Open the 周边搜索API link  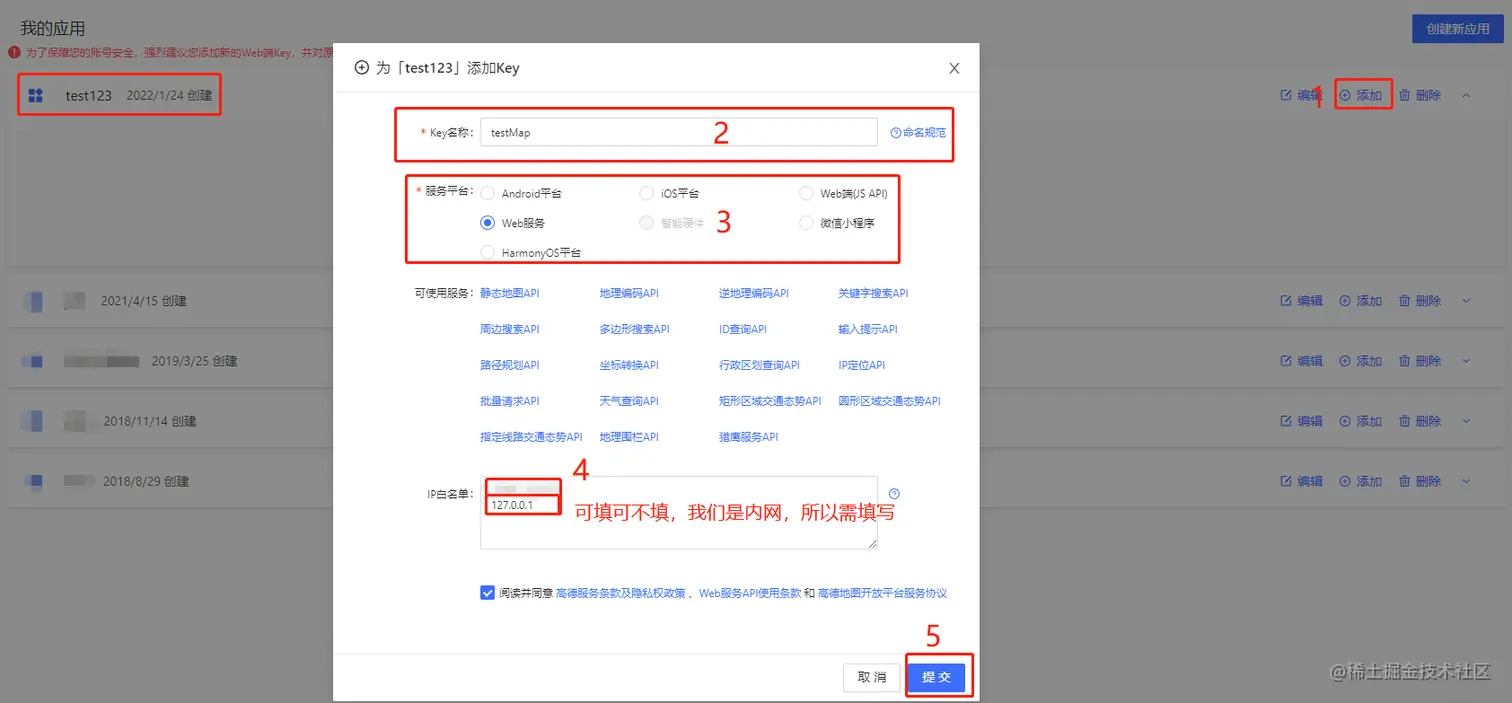click(510, 329)
